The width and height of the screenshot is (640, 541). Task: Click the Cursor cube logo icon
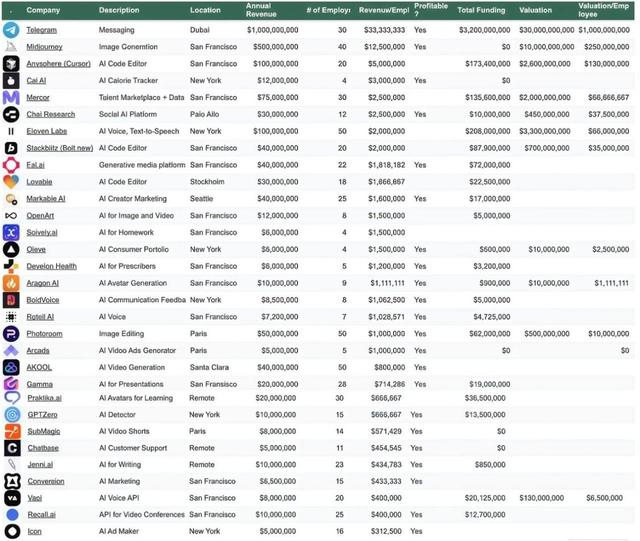[11, 64]
